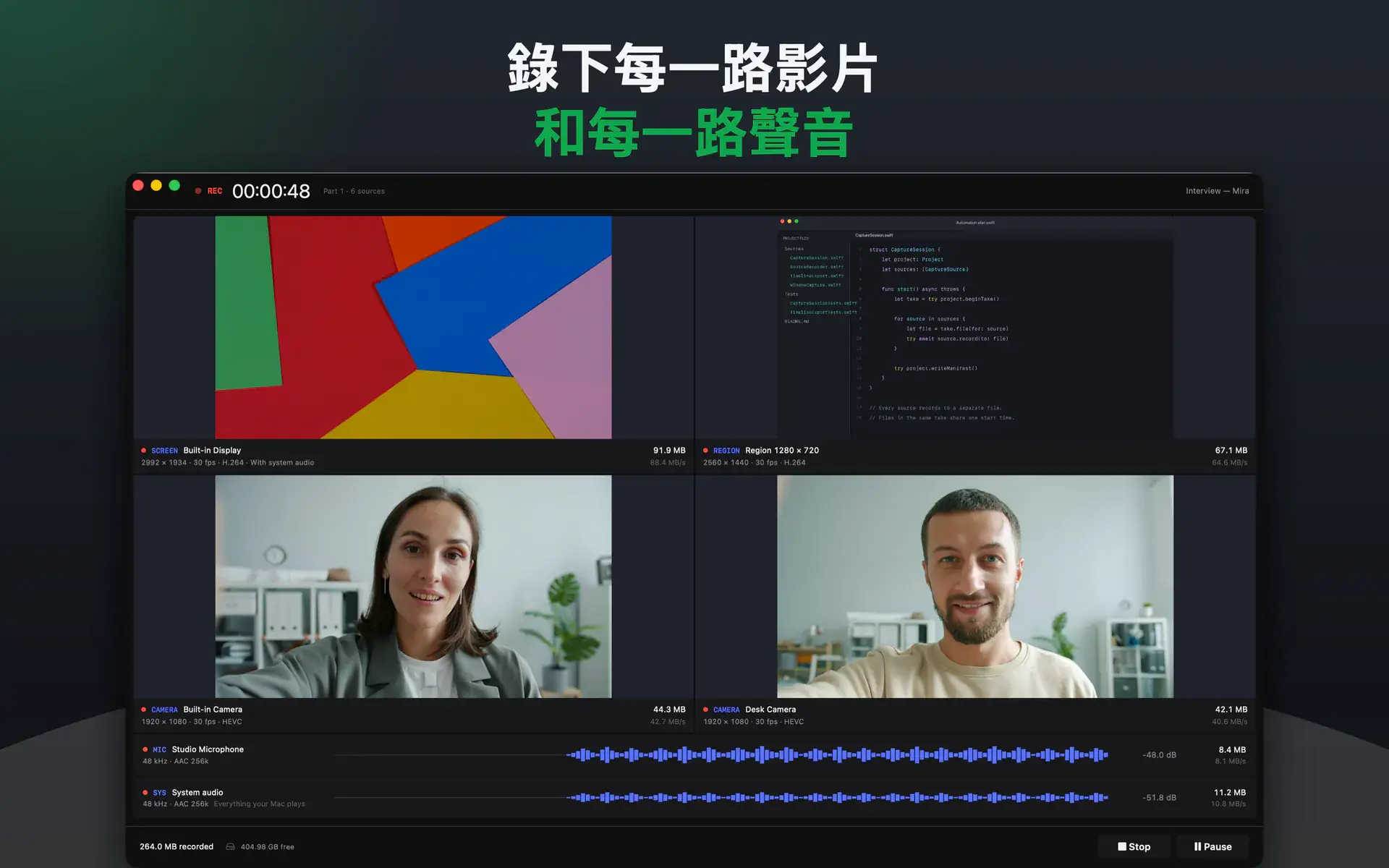Image resolution: width=1389 pixels, height=868 pixels.
Task: Click the 91.9 MB file size
Action: click(669, 450)
